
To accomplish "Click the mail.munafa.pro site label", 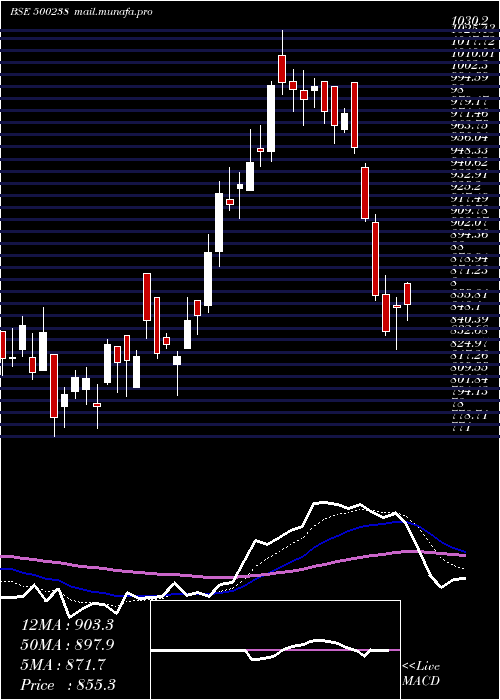I will 112,12.
